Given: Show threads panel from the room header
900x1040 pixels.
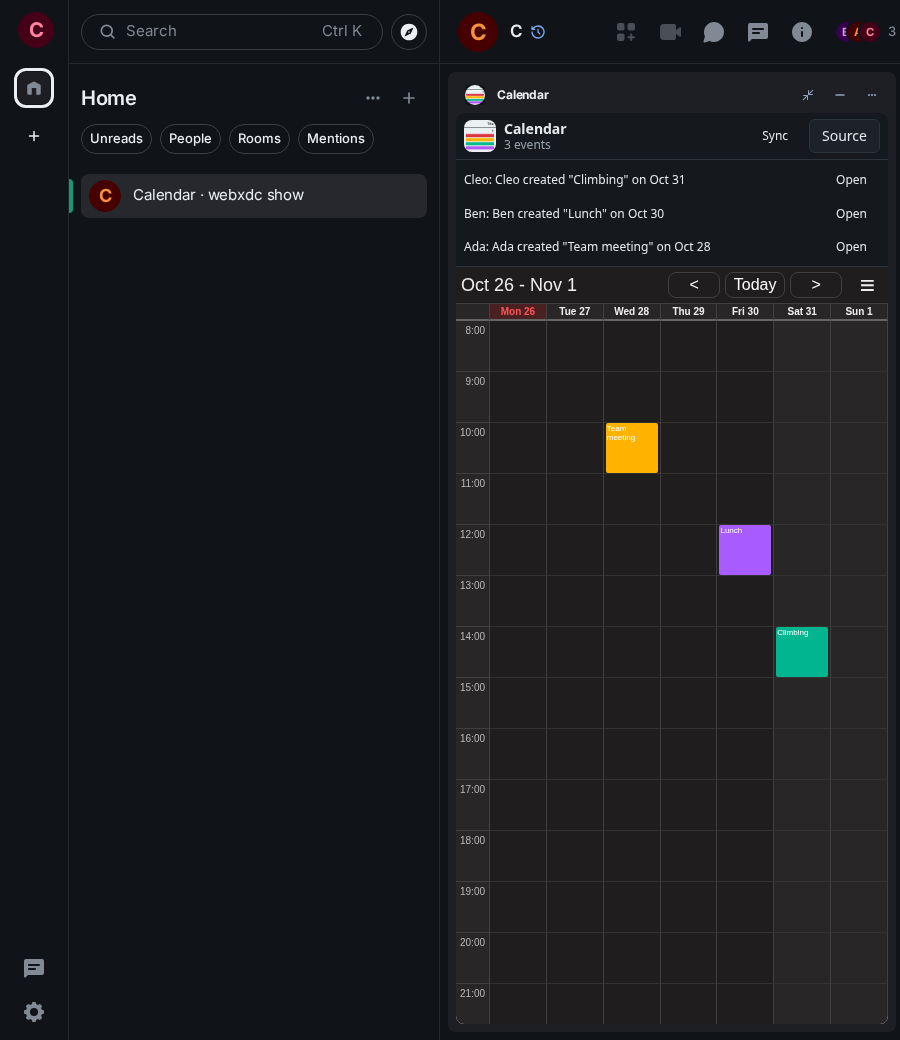Looking at the screenshot, I should 757,32.
